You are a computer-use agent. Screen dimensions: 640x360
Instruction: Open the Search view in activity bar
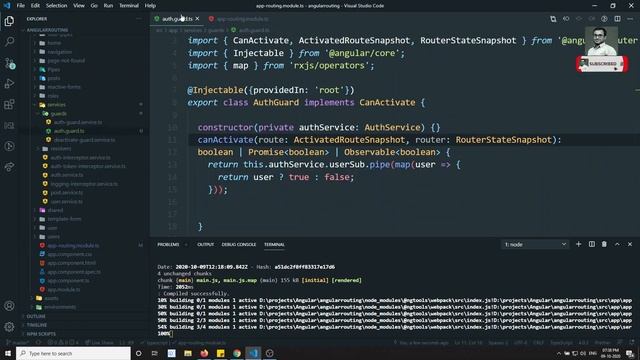click(9, 42)
